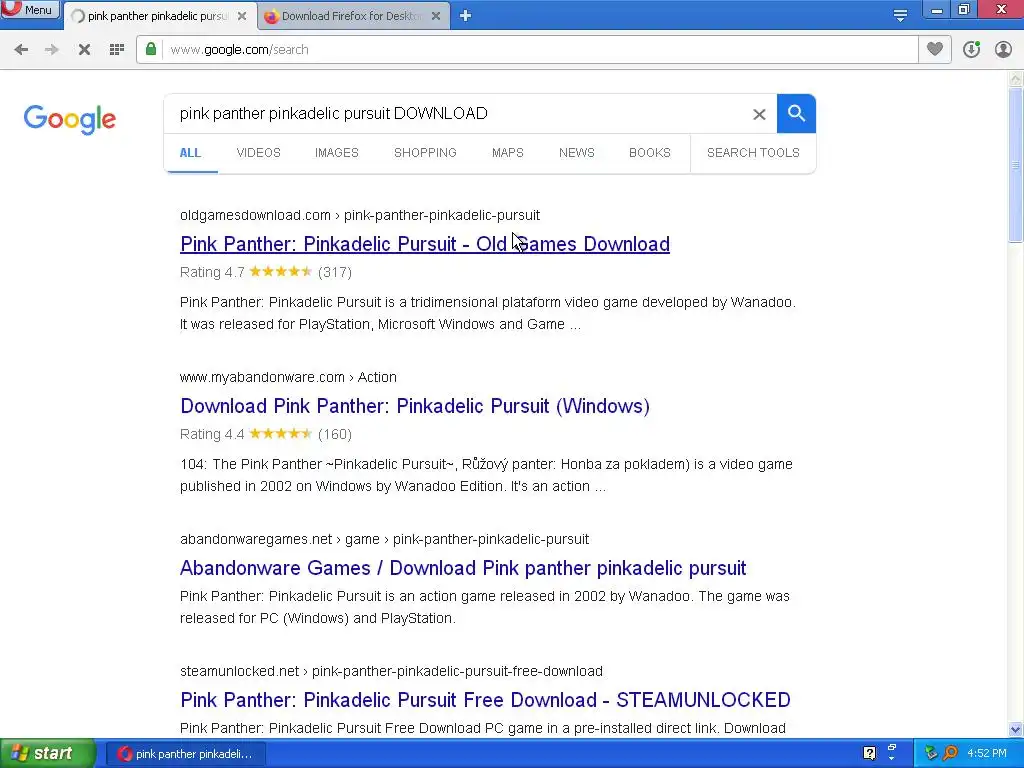Open the STEAMUNLOCKED Free Download link
This screenshot has width=1024, height=768.
click(485, 699)
